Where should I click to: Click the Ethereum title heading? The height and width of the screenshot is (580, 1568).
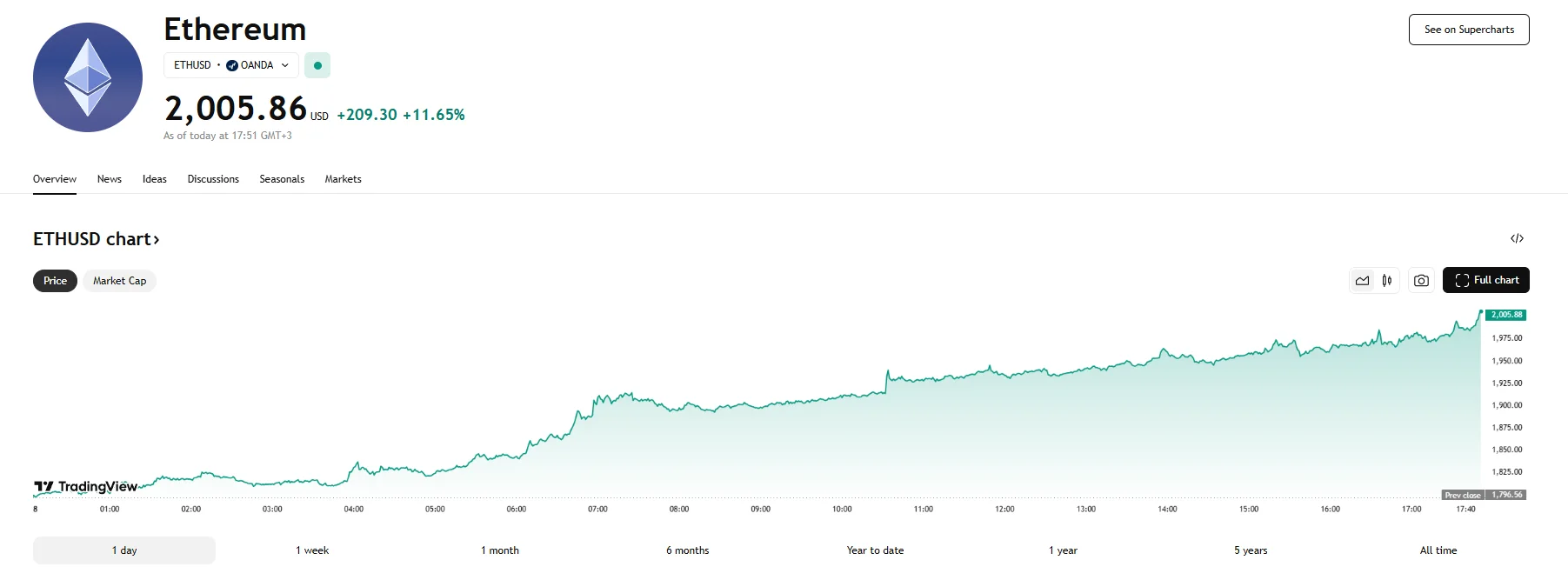pyautogui.click(x=235, y=30)
